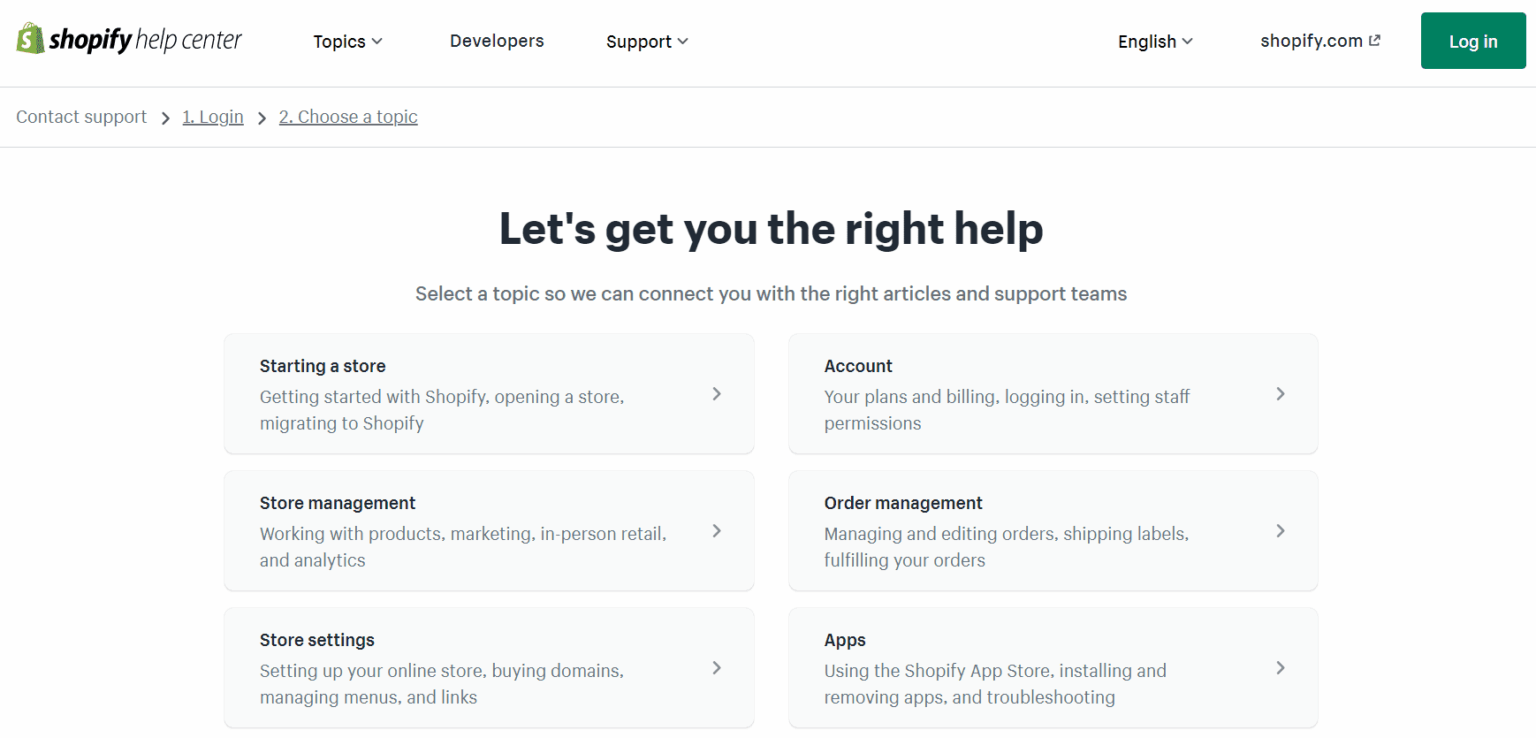
Task: Click the chevron arrow on Store settings card
Action: pyautogui.click(x=716, y=668)
